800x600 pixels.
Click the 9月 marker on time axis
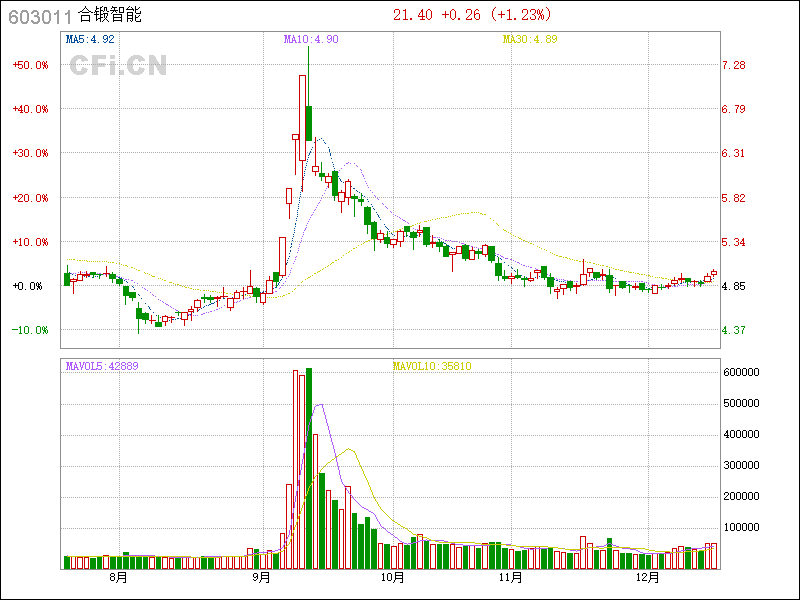tap(262, 579)
